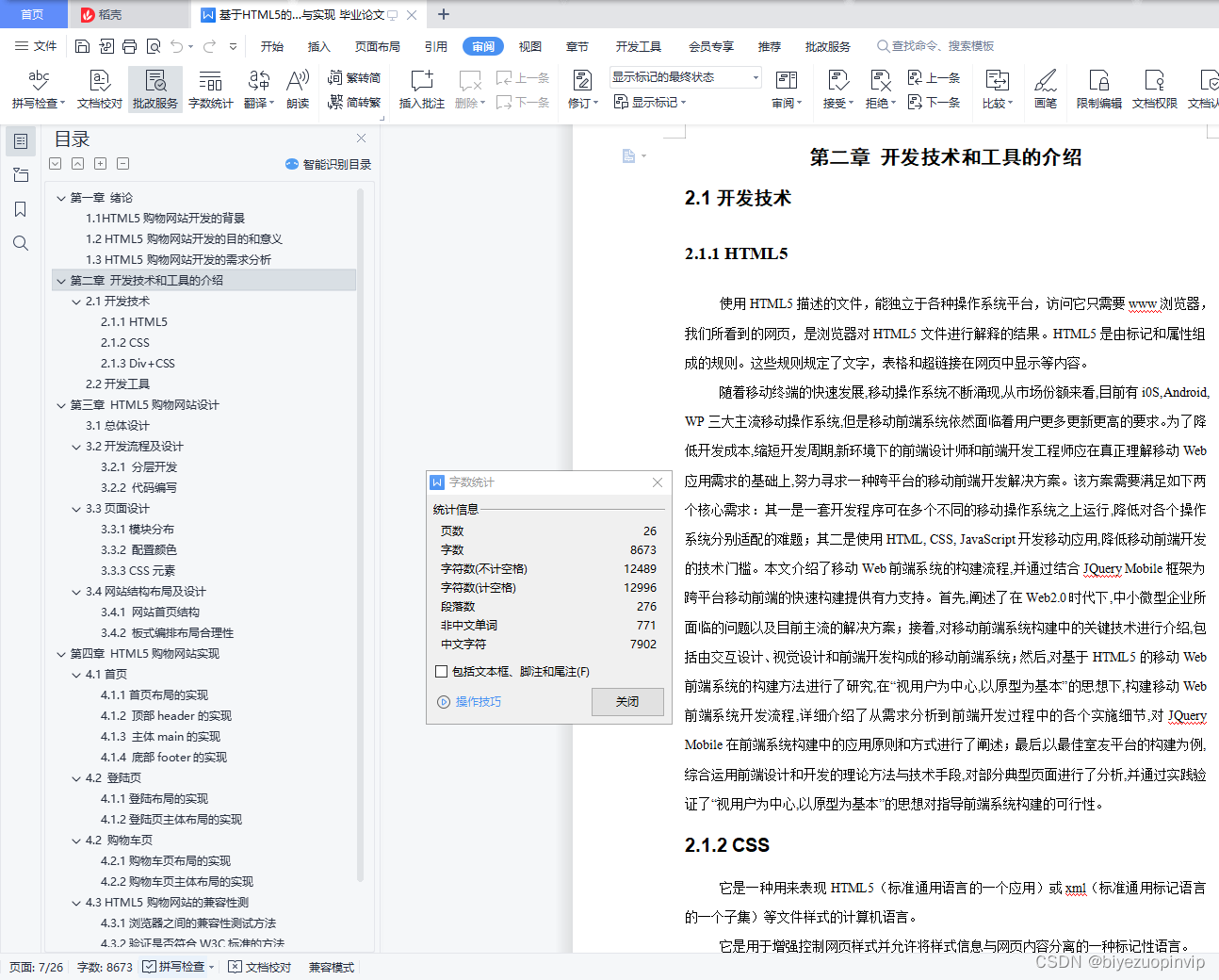Collapse the 3.3 页面设计 node
Screen dimensions: 1219x980
pyautogui.click(x=76, y=509)
